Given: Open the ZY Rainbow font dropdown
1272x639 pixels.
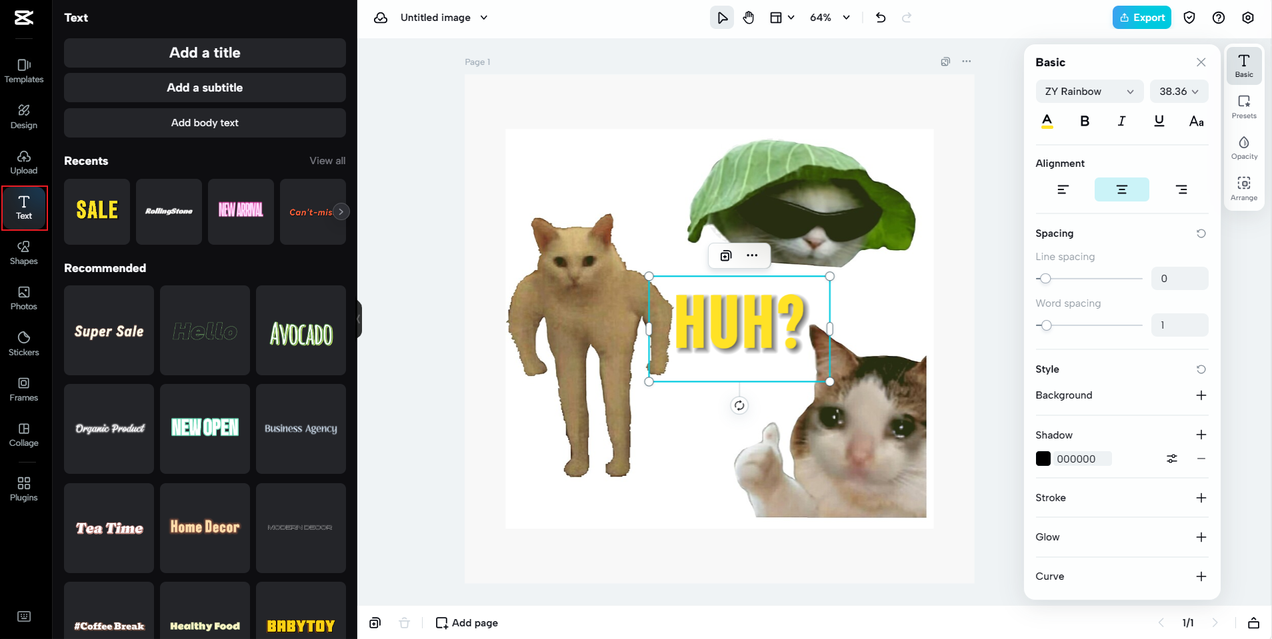Looking at the screenshot, I should pyautogui.click(x=1090, y=91).
